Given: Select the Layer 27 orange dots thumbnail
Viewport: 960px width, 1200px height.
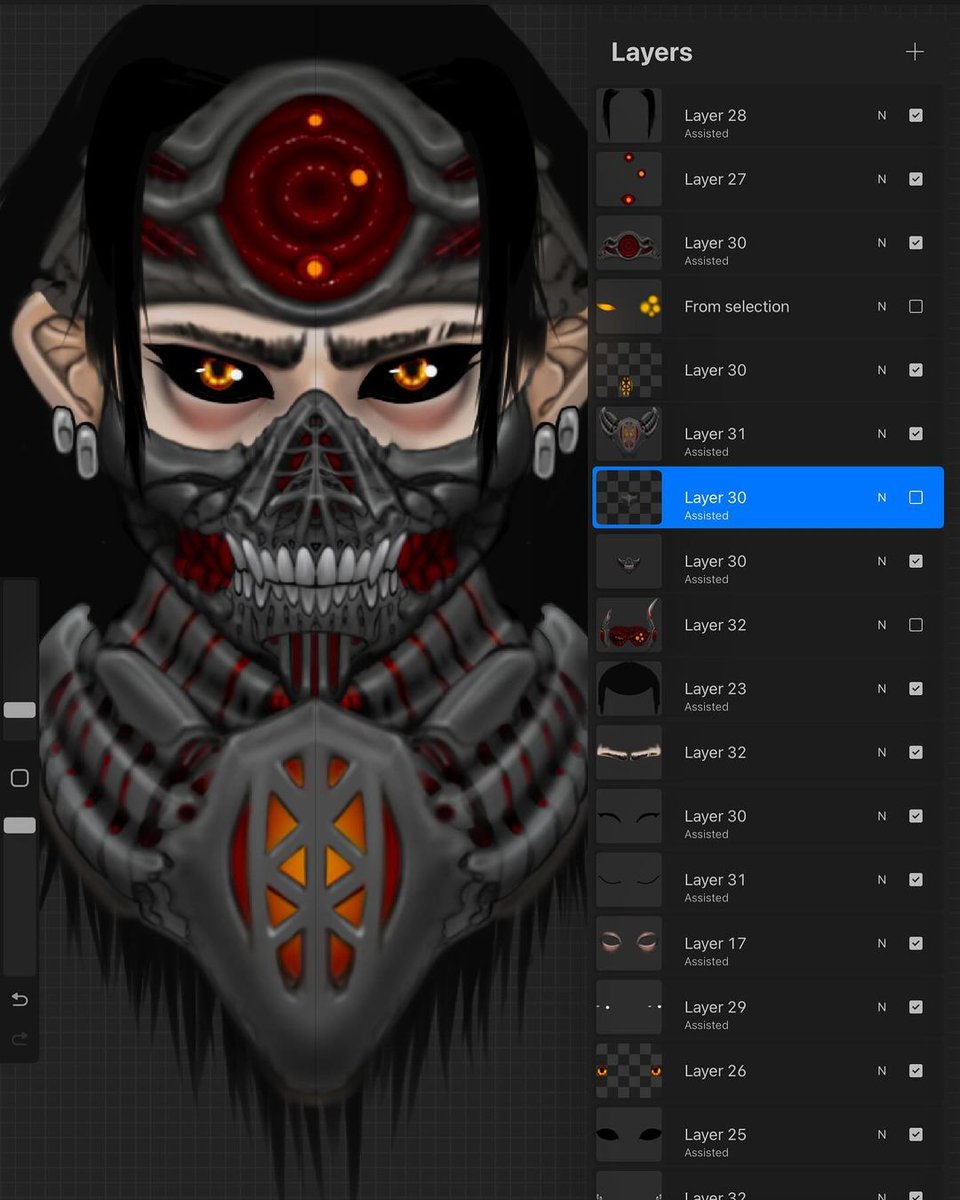Looking at the screenshot, I should click(629, 179).
